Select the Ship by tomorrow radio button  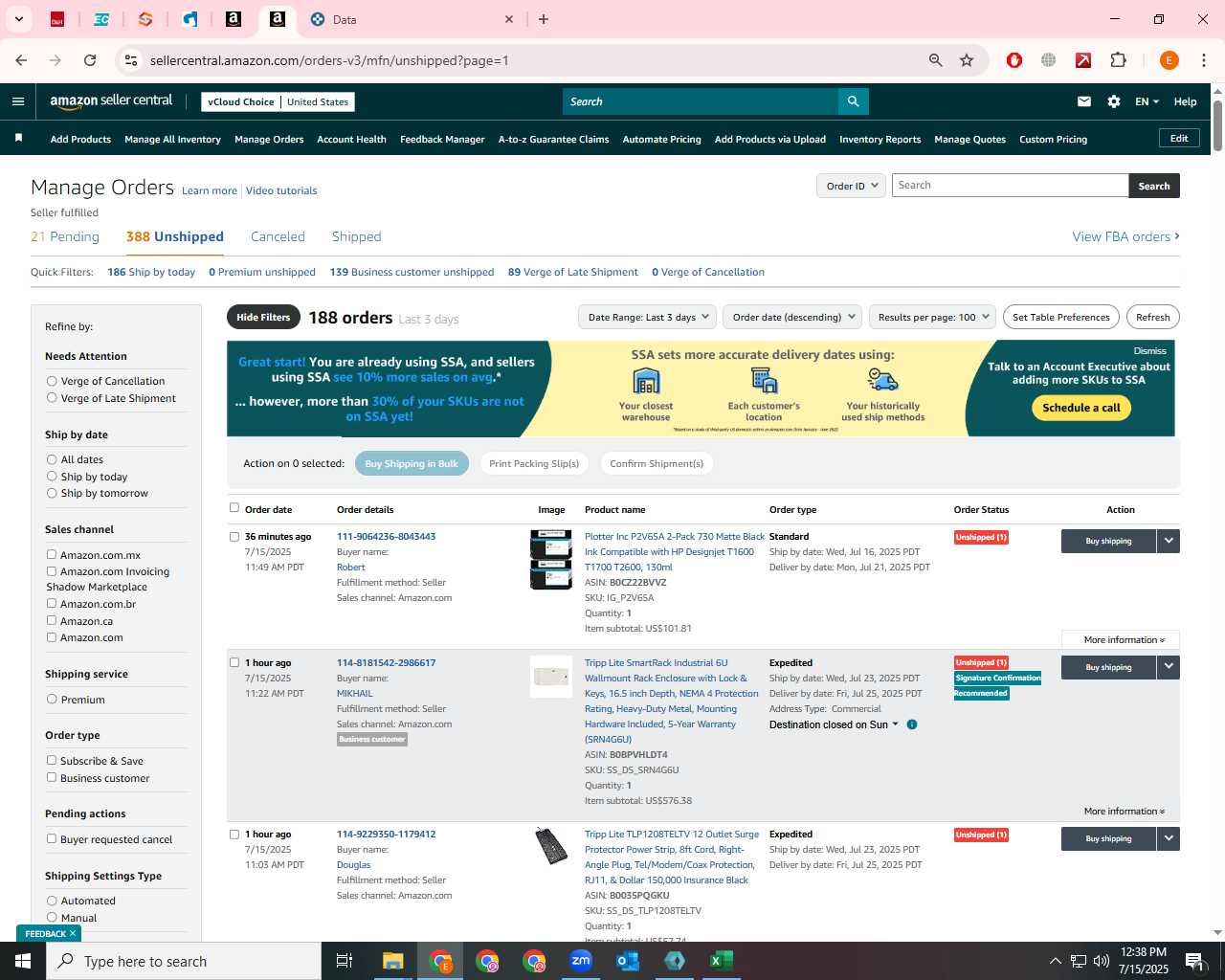click(52, 493)
